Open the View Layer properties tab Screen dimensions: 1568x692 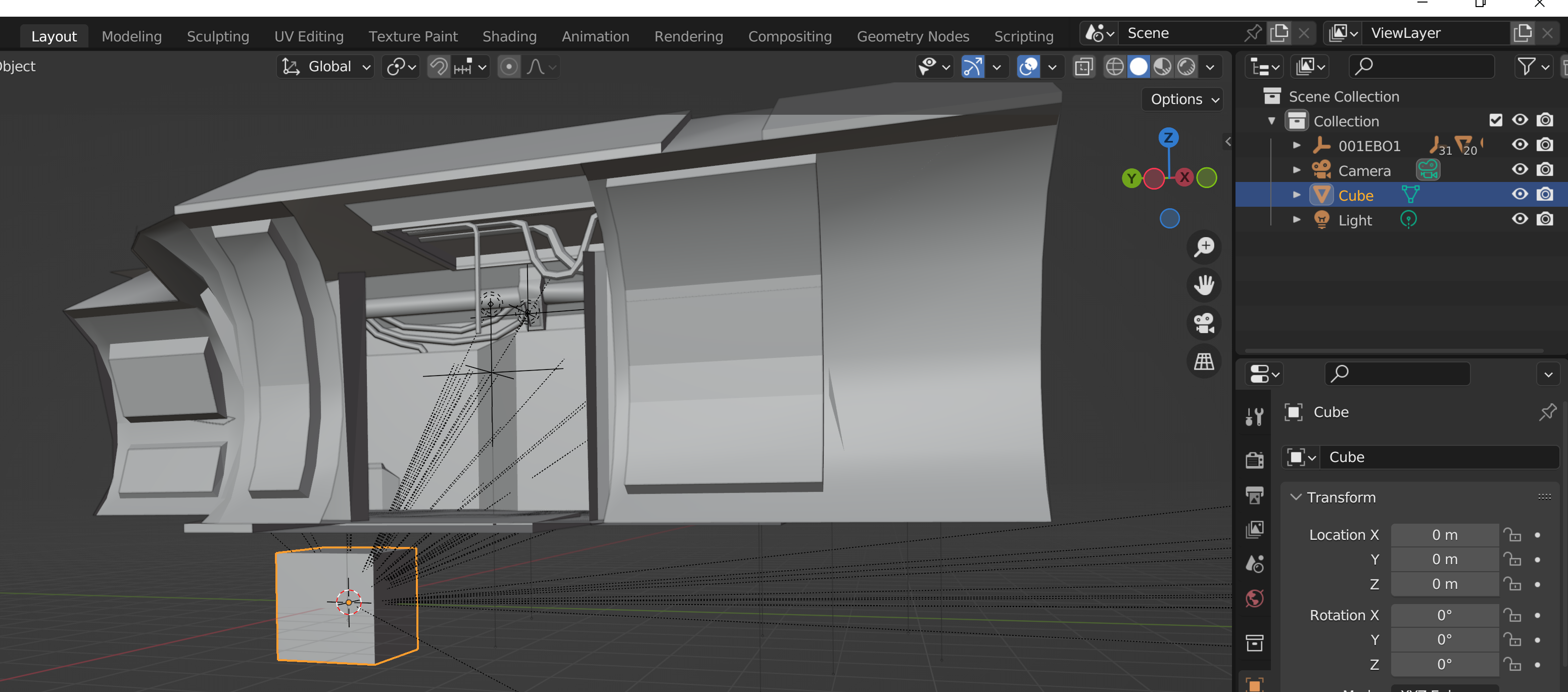pos(1255,529)
